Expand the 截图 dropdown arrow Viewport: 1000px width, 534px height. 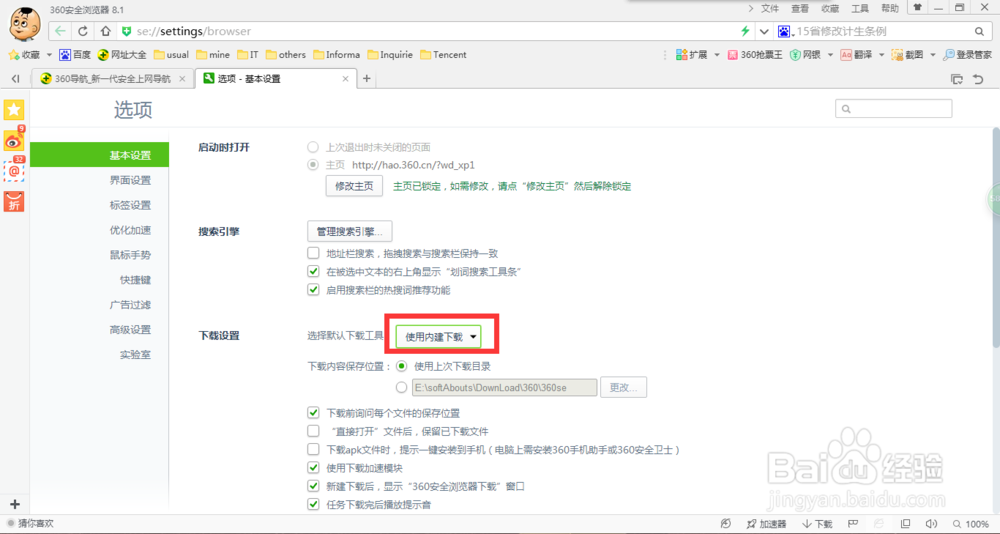coord(933,55)
